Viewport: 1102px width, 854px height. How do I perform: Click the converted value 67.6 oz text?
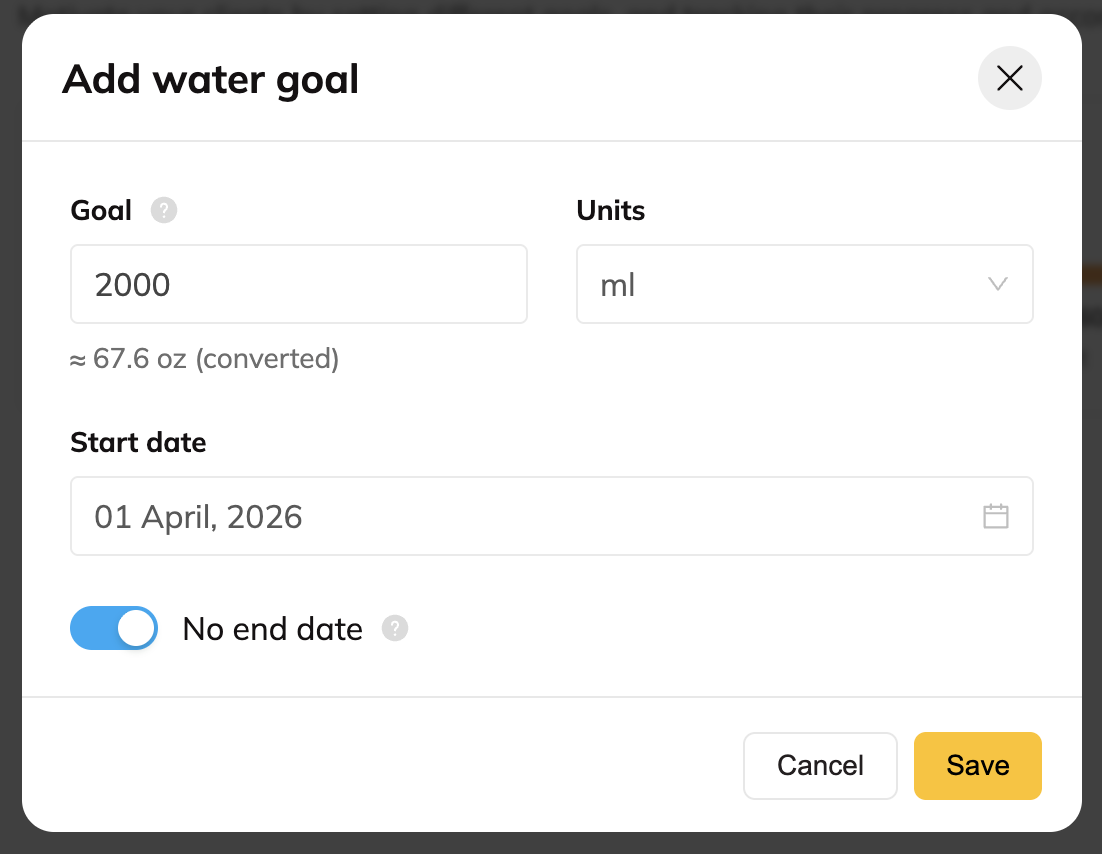coord(204,358)
